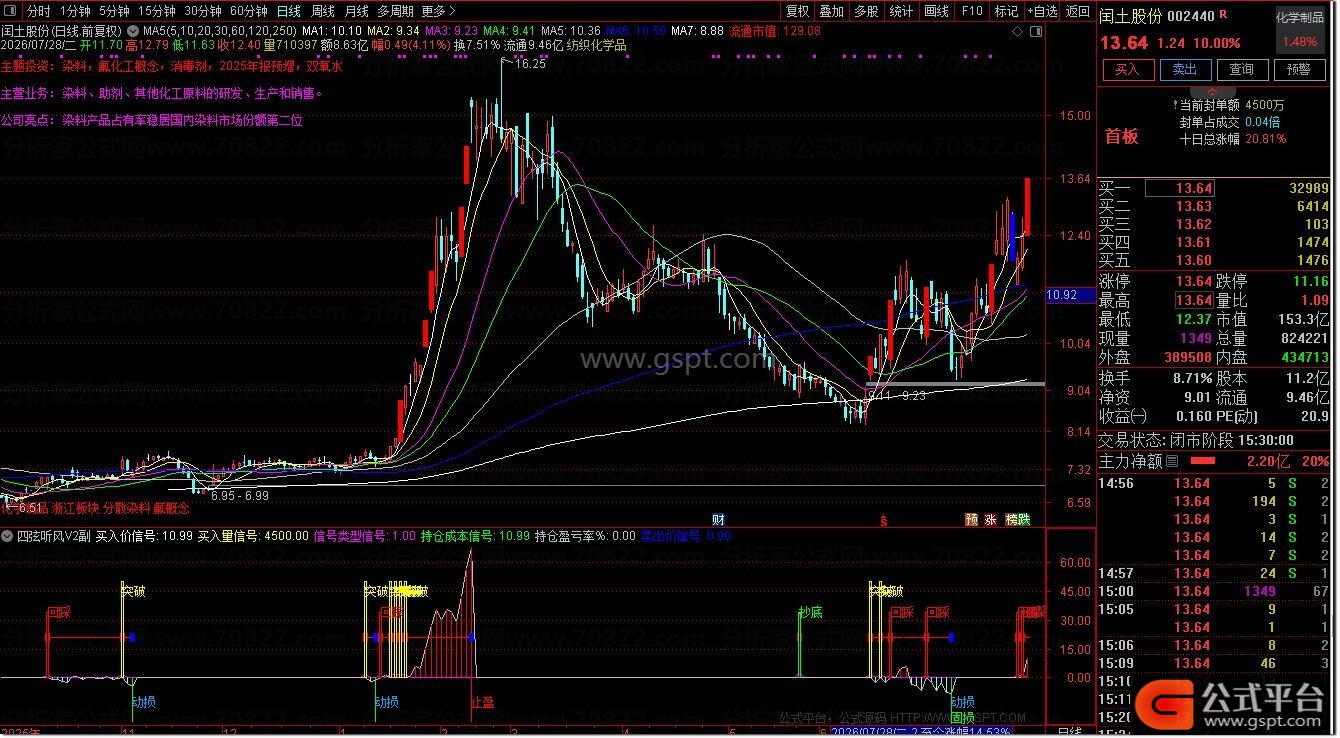Click the 内盘 value 434713
1340x738 pixels.
pos(1303,357)
